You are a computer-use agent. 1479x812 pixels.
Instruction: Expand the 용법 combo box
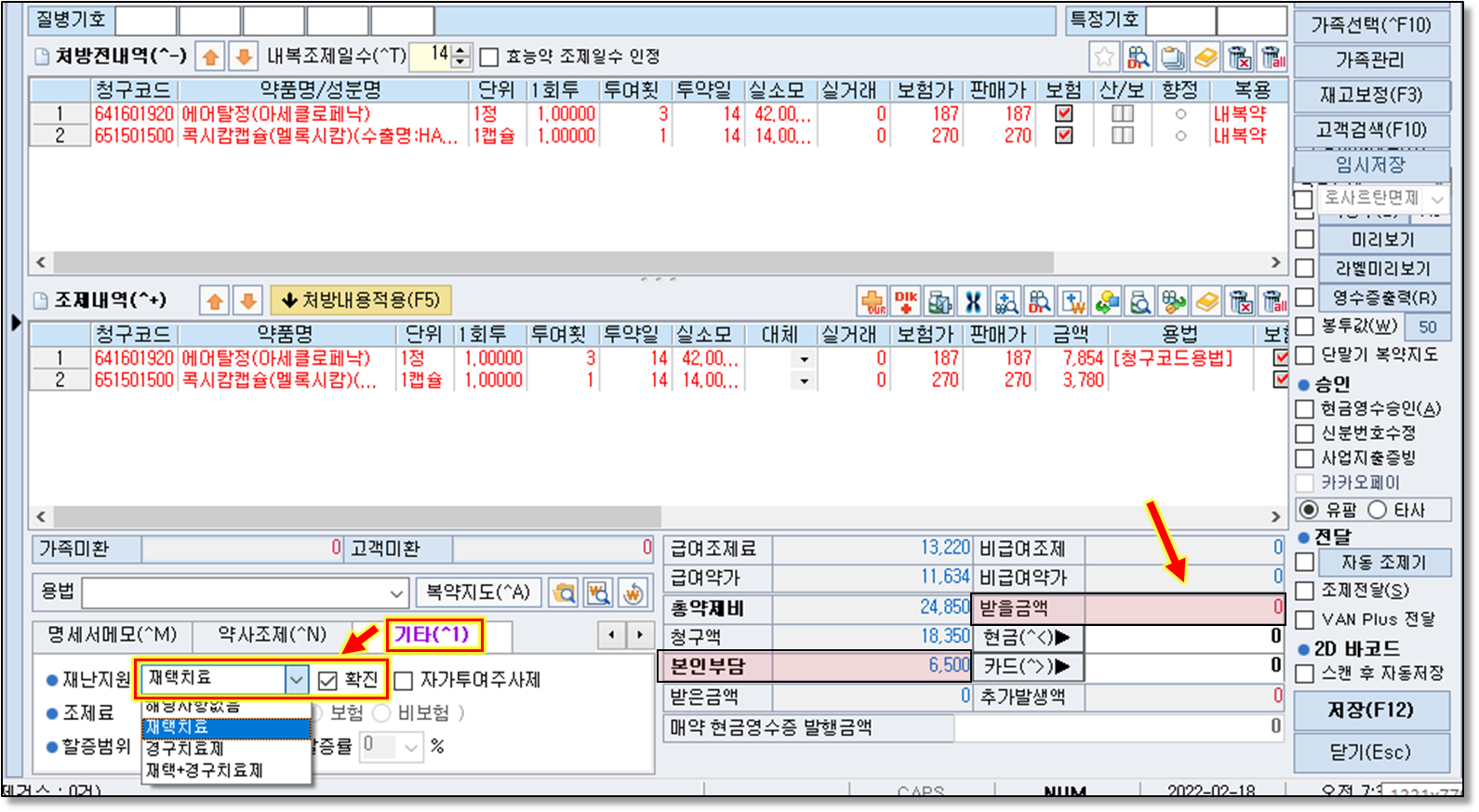(396, 592)
